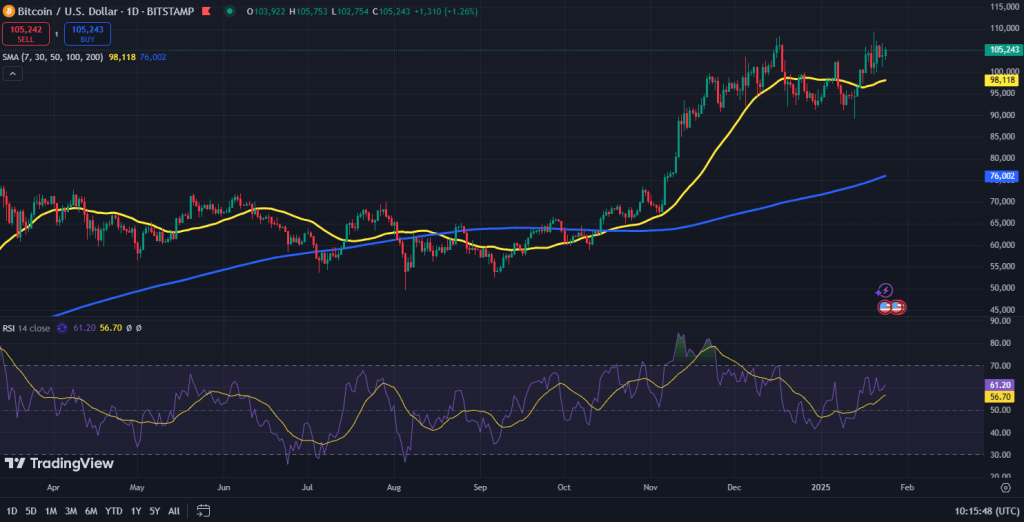Click the order quantity 1 between Sell and Buy
Image resolution: width=1024 pixels, height=522 pixels.
click(57, 34)
